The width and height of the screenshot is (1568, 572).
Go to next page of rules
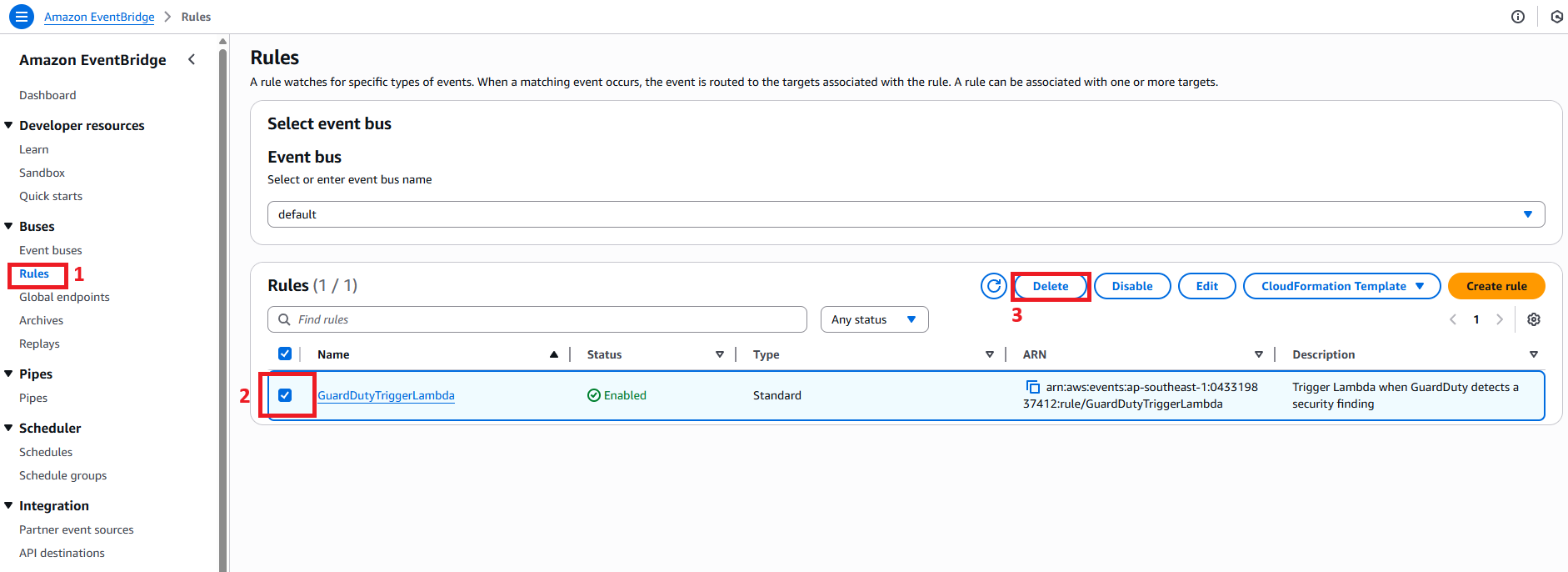[1500, 319]
